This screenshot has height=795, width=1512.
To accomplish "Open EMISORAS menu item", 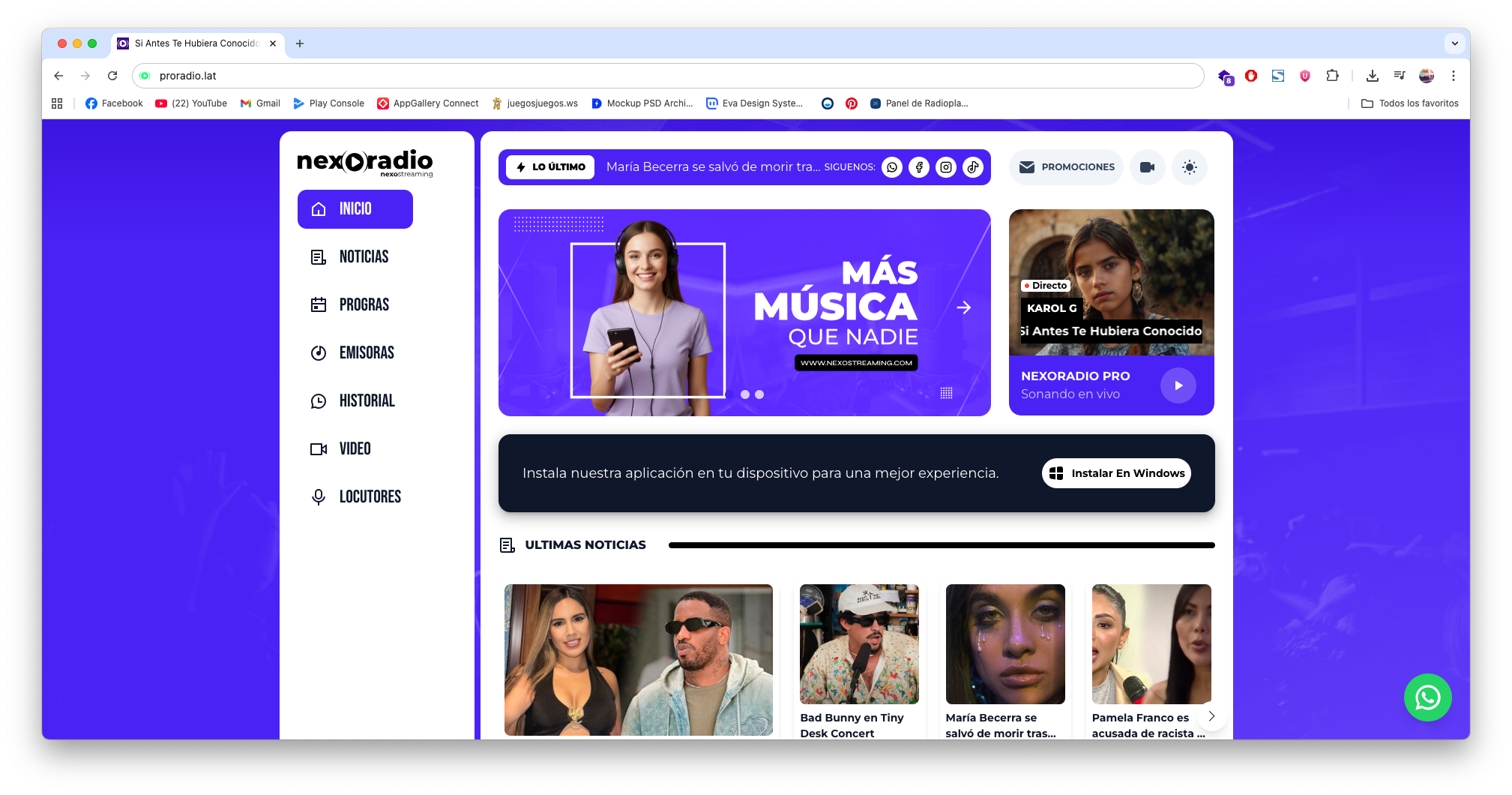I will pos(366,353).
